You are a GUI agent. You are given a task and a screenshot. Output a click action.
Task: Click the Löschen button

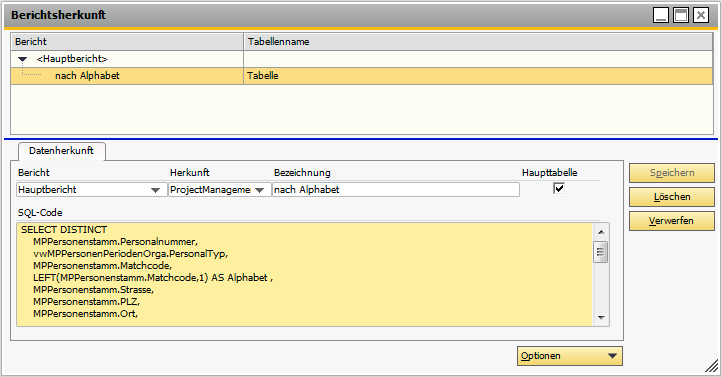coord(672,197)
